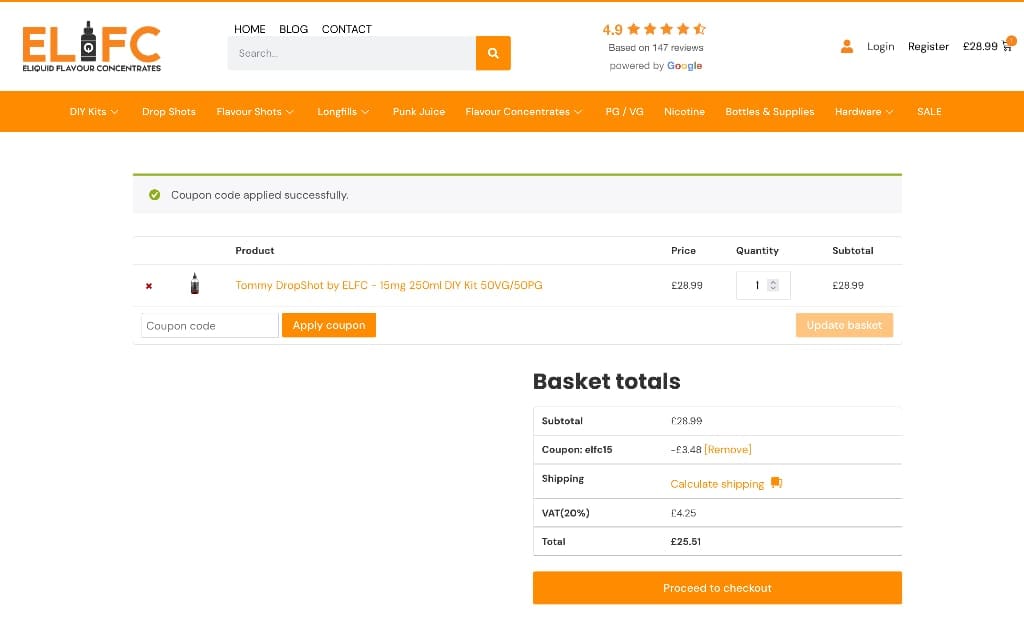The width and height of the screenshot is (1024, 637).
Task: Click 'Based on 147 reviews' text
Action: coord(656,48)
